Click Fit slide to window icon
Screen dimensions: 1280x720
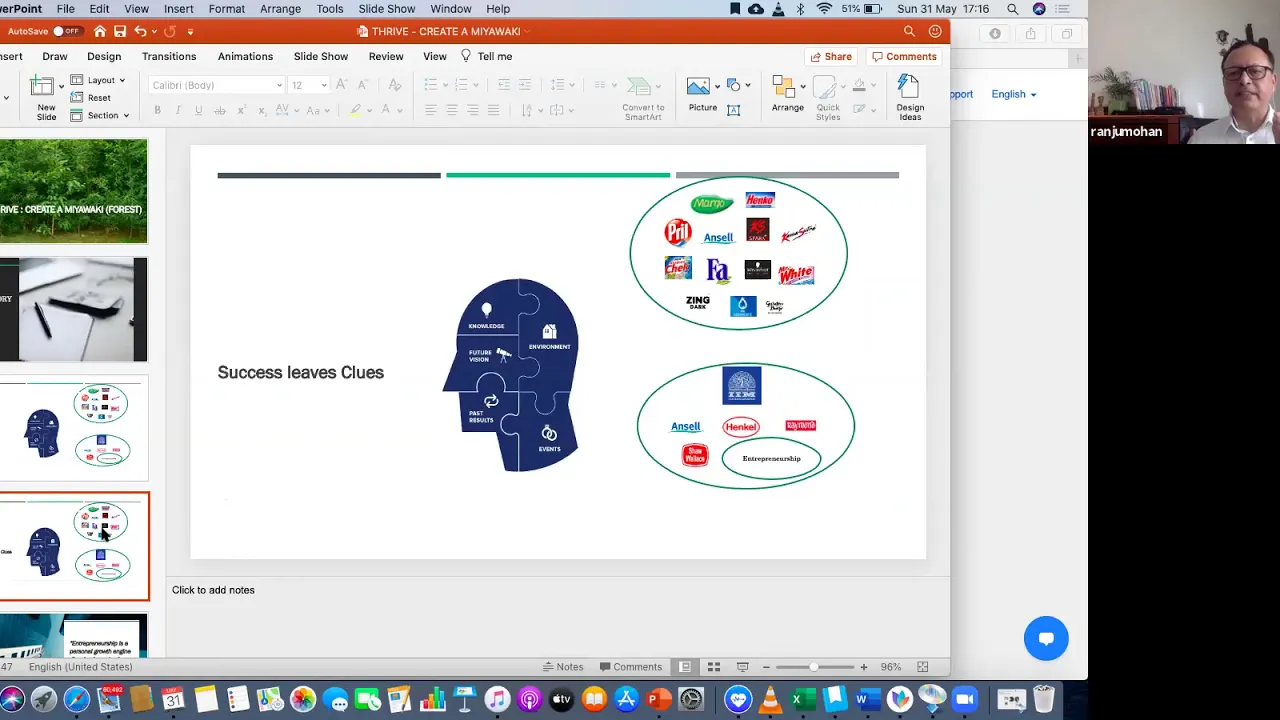(x=923, y=667)
